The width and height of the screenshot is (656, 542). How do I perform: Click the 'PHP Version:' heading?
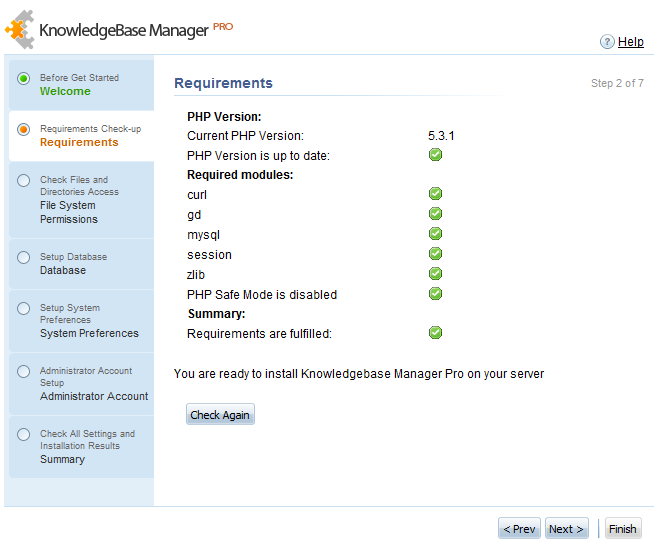[x=224, y=117]
